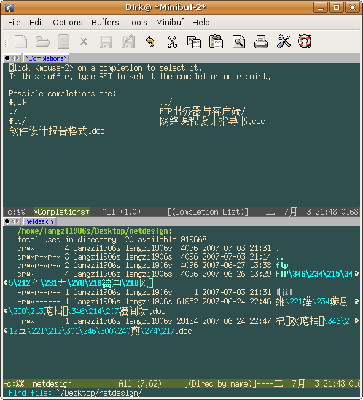Screen dimensions: 363x400
Task: Choose the "./" completion entry
Action: point(13,112)
